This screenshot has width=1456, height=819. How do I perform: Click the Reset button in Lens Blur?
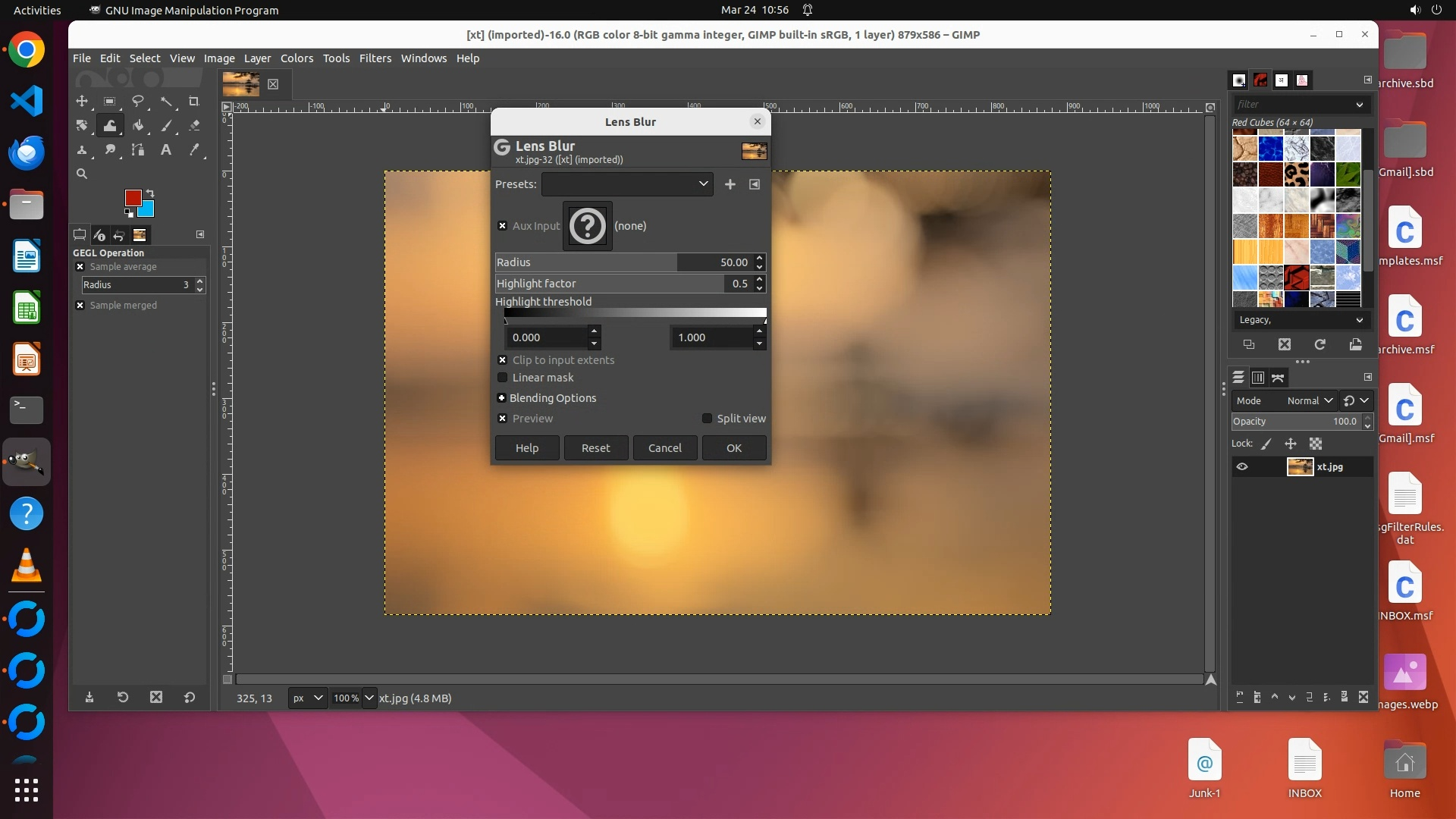(x=595, y=448)
